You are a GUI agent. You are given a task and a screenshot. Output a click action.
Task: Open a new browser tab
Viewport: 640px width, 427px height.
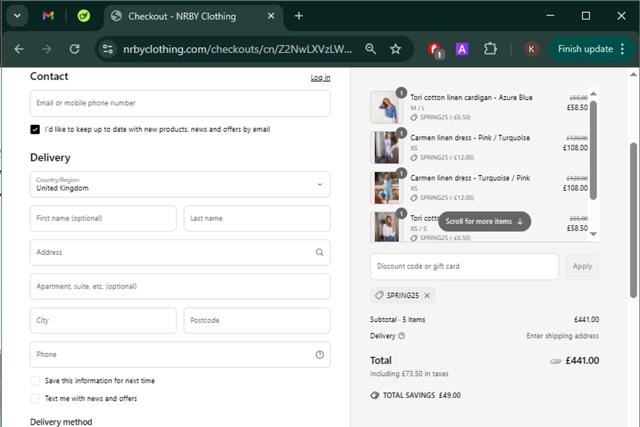299,16
